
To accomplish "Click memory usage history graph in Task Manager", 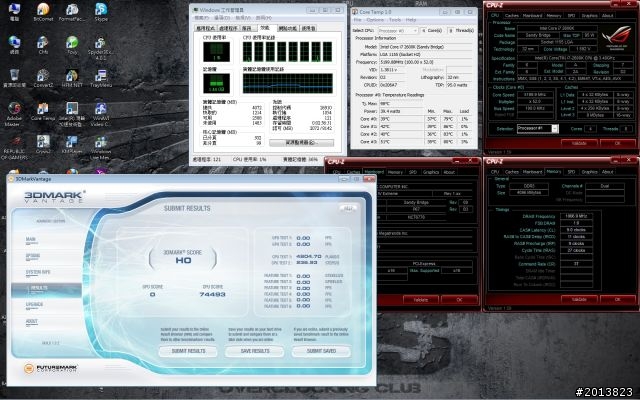I will point(288,84).
